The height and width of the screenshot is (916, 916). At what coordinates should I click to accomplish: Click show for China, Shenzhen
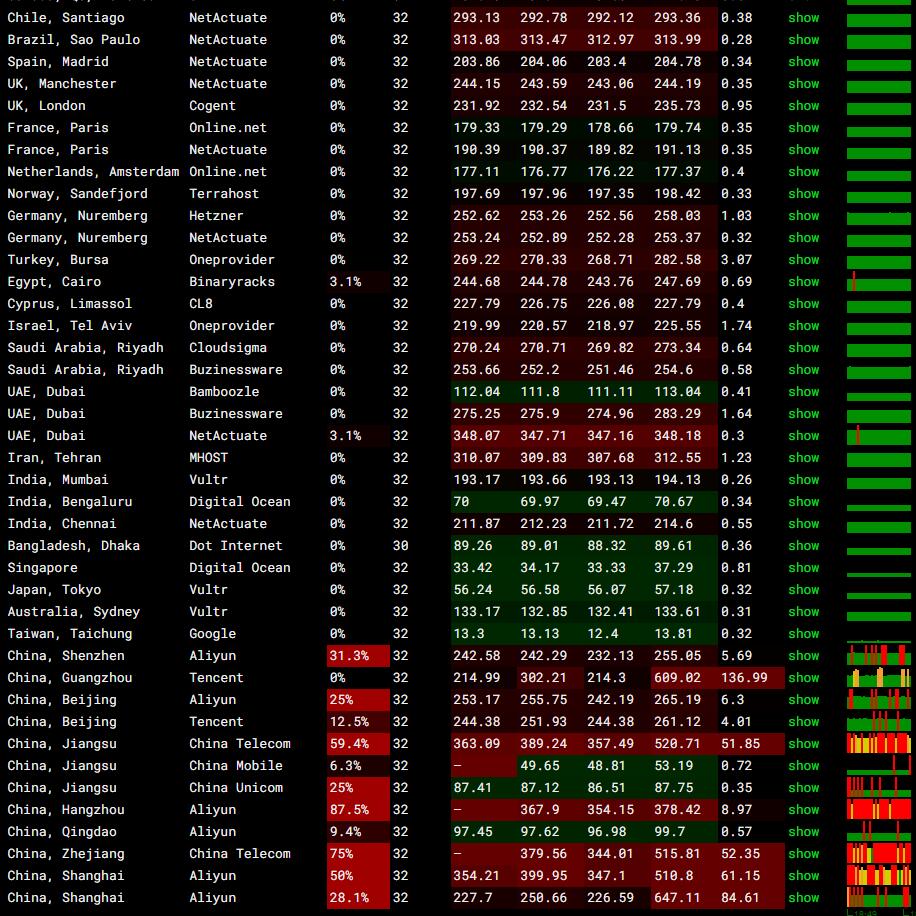803,655
